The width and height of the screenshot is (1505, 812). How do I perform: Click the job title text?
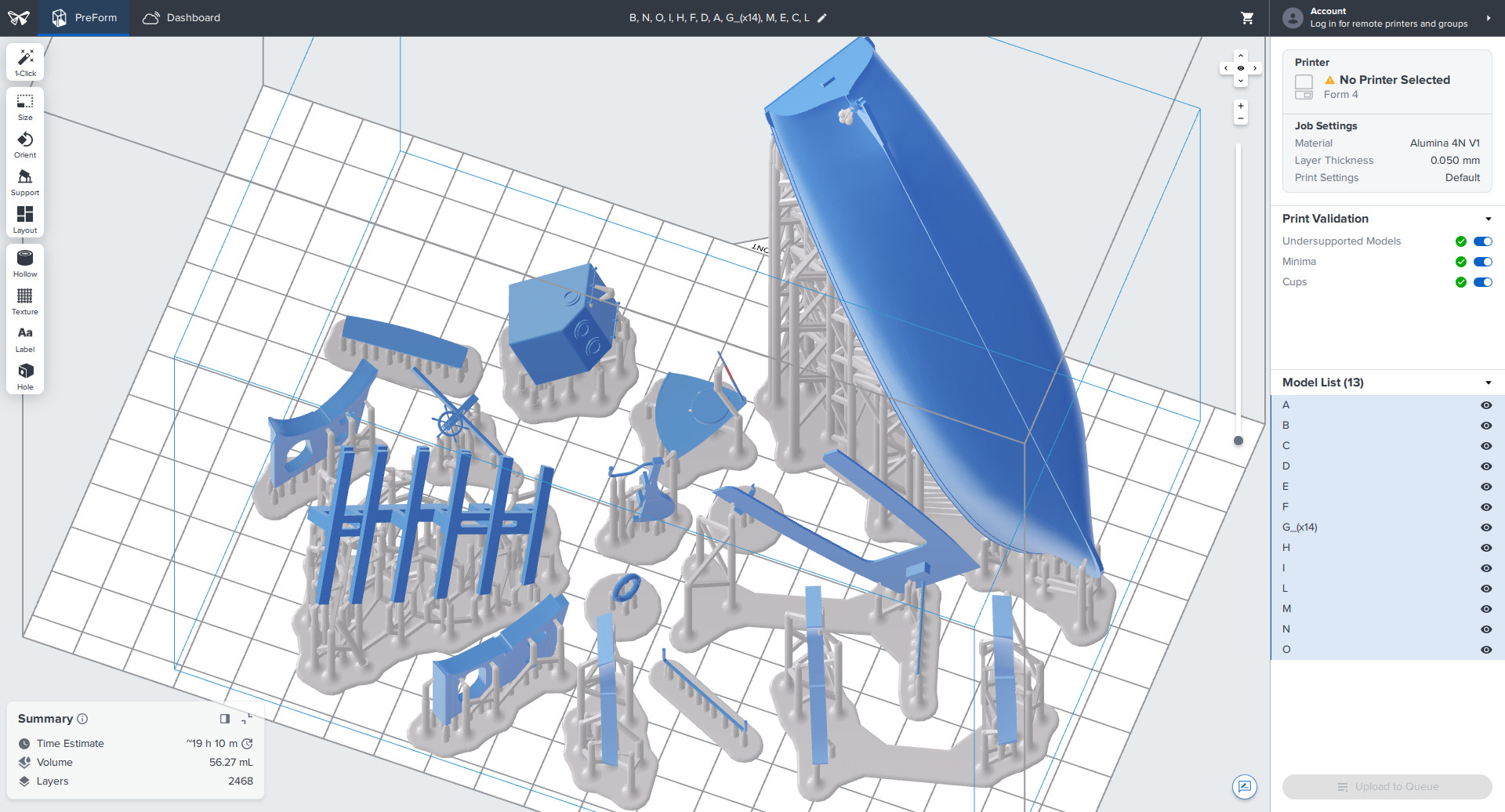click(720, 18)
